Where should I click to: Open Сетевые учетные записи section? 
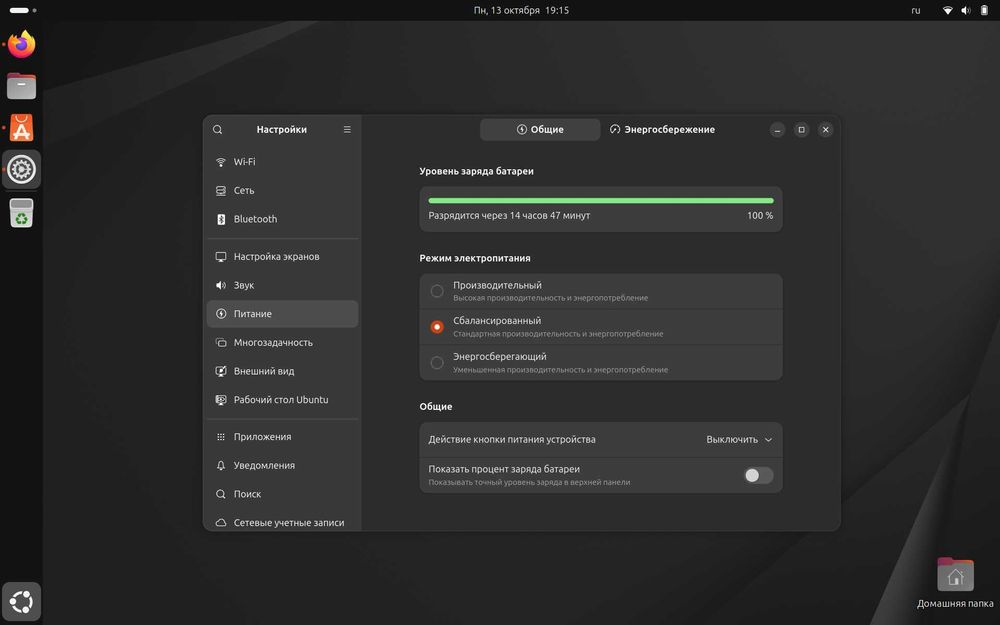283,522
